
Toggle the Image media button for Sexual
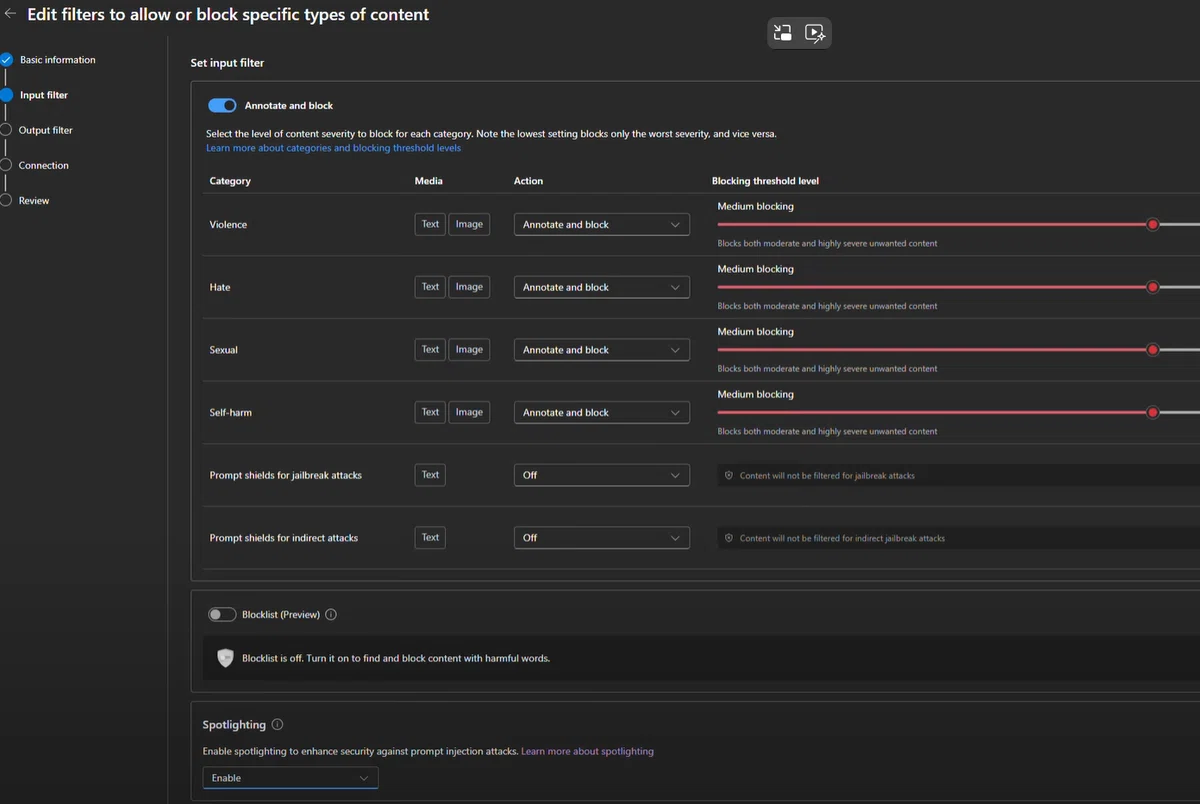point(469,350)
